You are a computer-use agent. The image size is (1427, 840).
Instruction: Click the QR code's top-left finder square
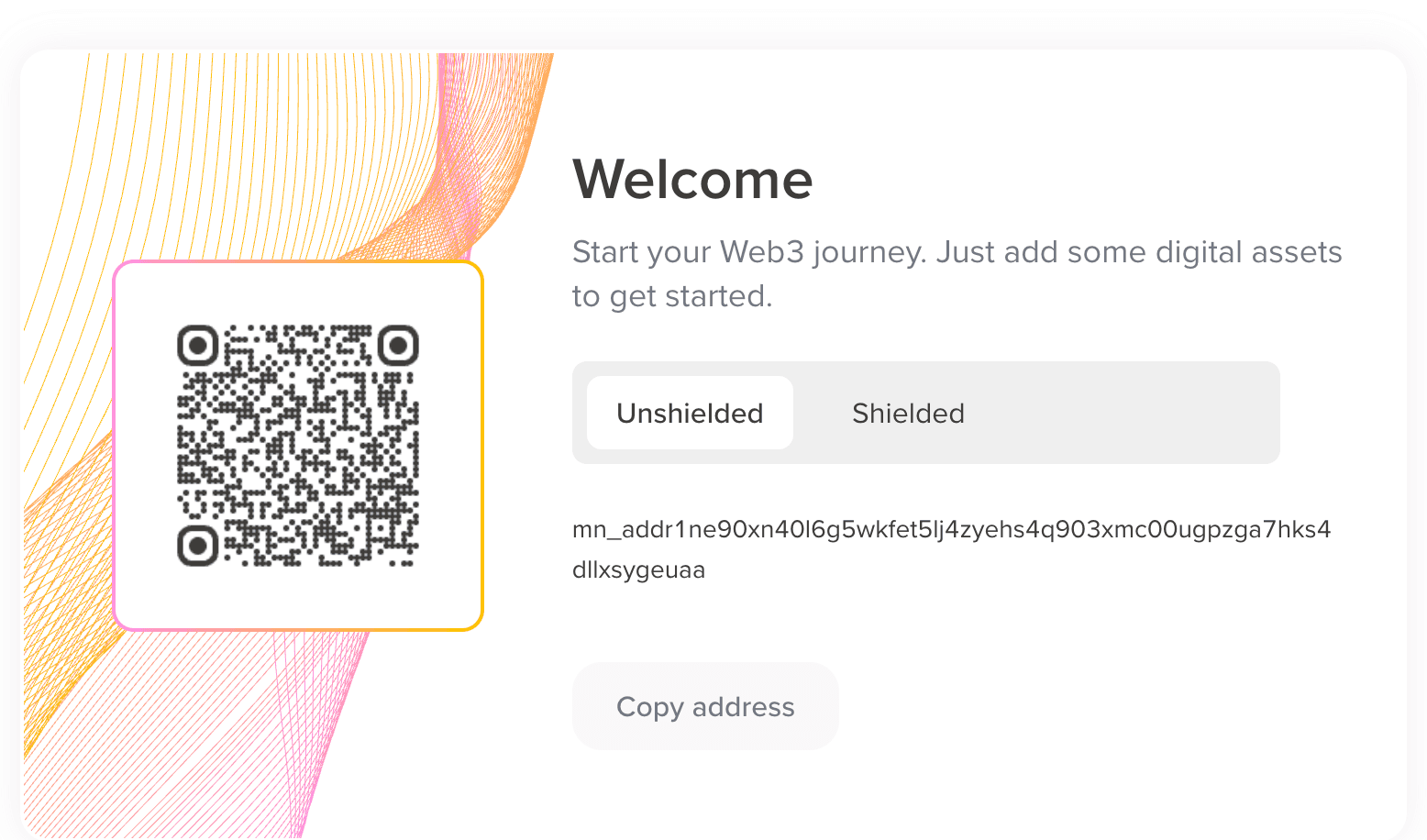[197, 346]
